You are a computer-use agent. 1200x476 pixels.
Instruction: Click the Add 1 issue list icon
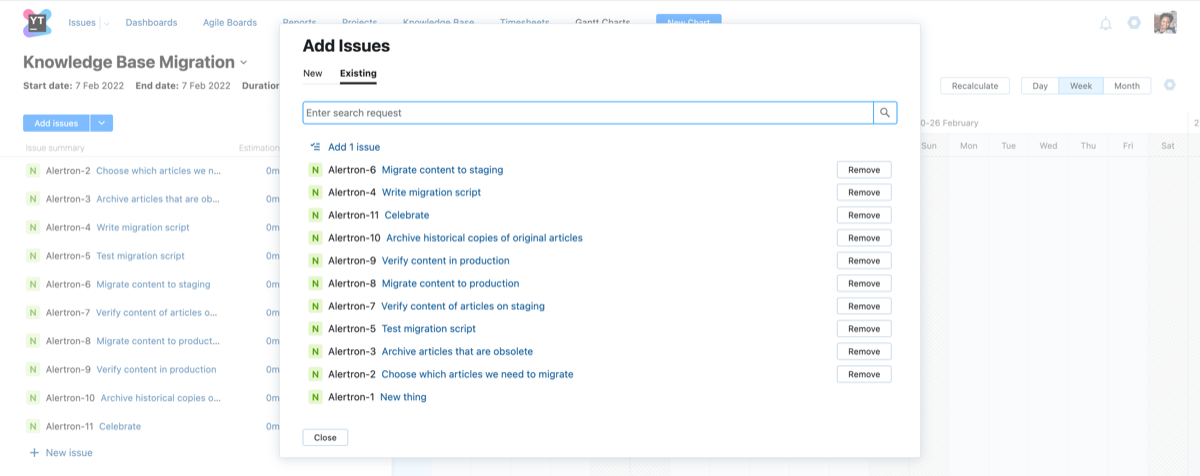[315, 147]
